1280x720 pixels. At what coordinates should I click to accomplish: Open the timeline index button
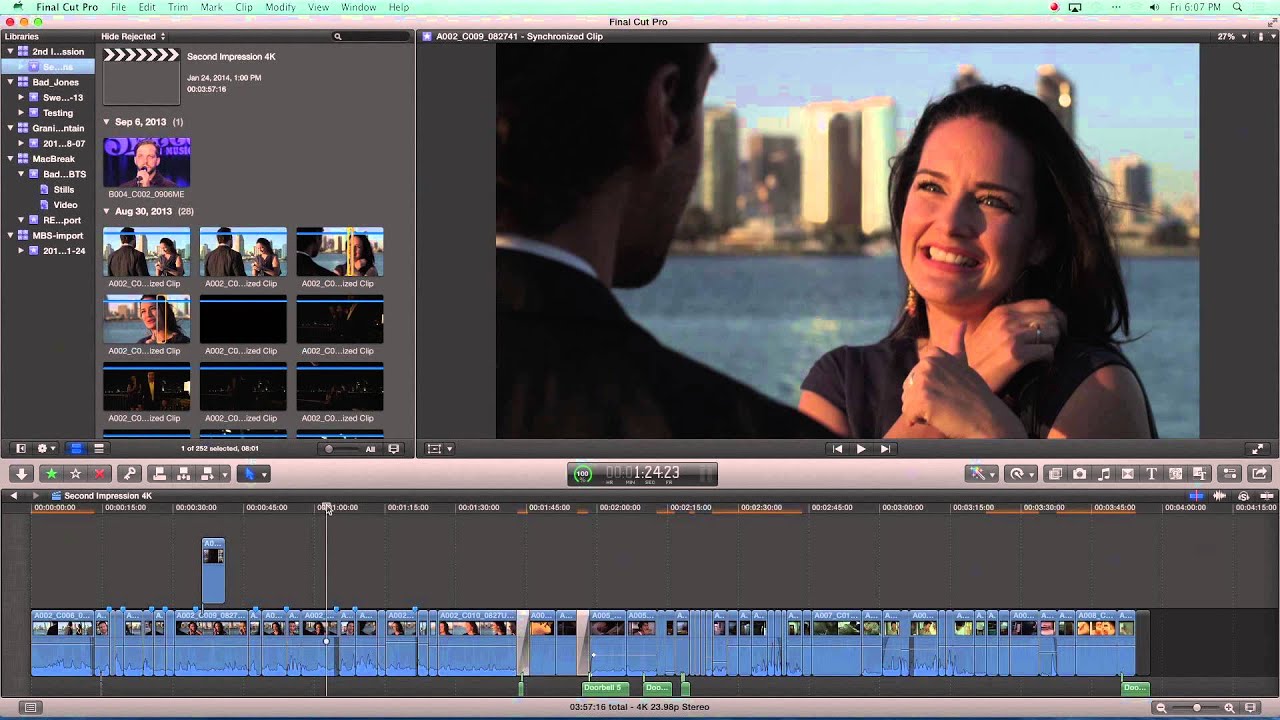click(31, 708)
